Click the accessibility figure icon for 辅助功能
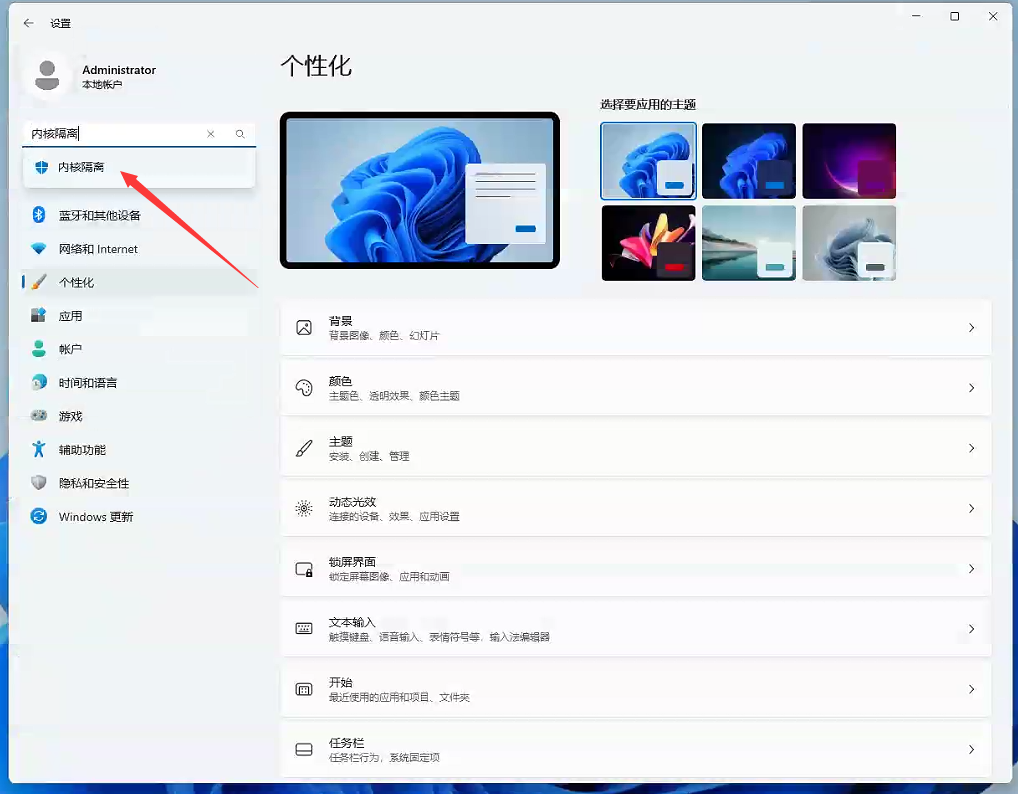Screen dimensions: 1018x794 [38, 449]
